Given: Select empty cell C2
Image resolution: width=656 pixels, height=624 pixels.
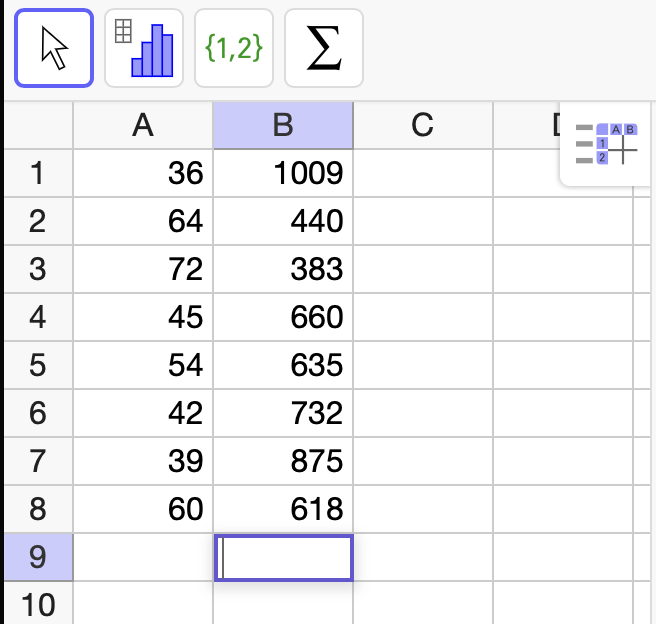Looking at the screenshot, I should click(422, 222).
